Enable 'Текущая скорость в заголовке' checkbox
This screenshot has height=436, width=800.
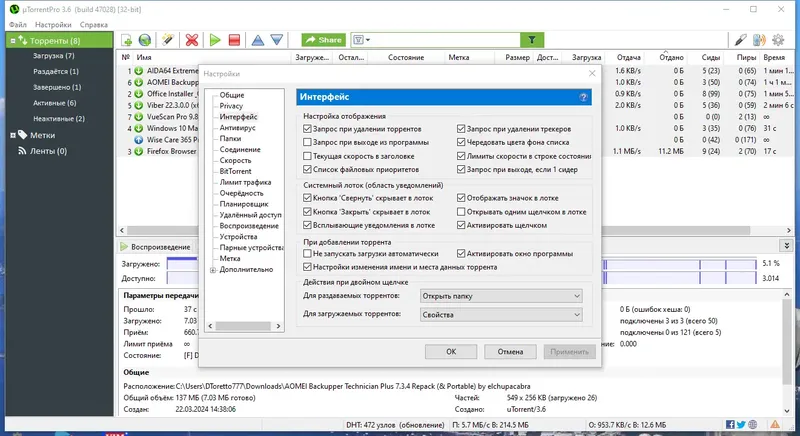click(x=307, y=156)
